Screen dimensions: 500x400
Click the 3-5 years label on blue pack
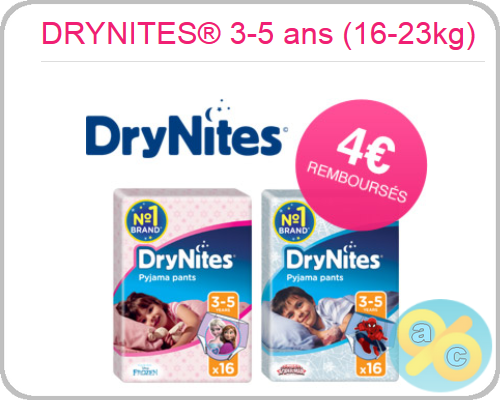click(371, 303)
